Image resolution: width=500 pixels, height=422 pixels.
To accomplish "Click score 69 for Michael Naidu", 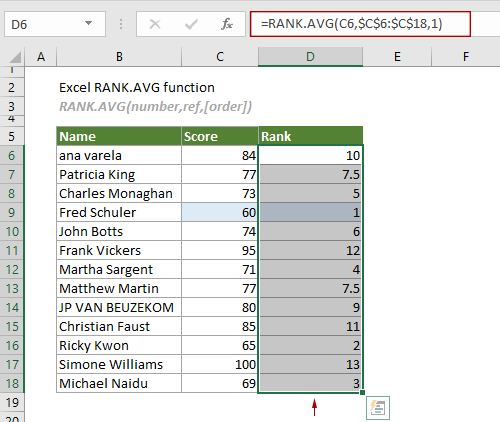I will 220,383.
